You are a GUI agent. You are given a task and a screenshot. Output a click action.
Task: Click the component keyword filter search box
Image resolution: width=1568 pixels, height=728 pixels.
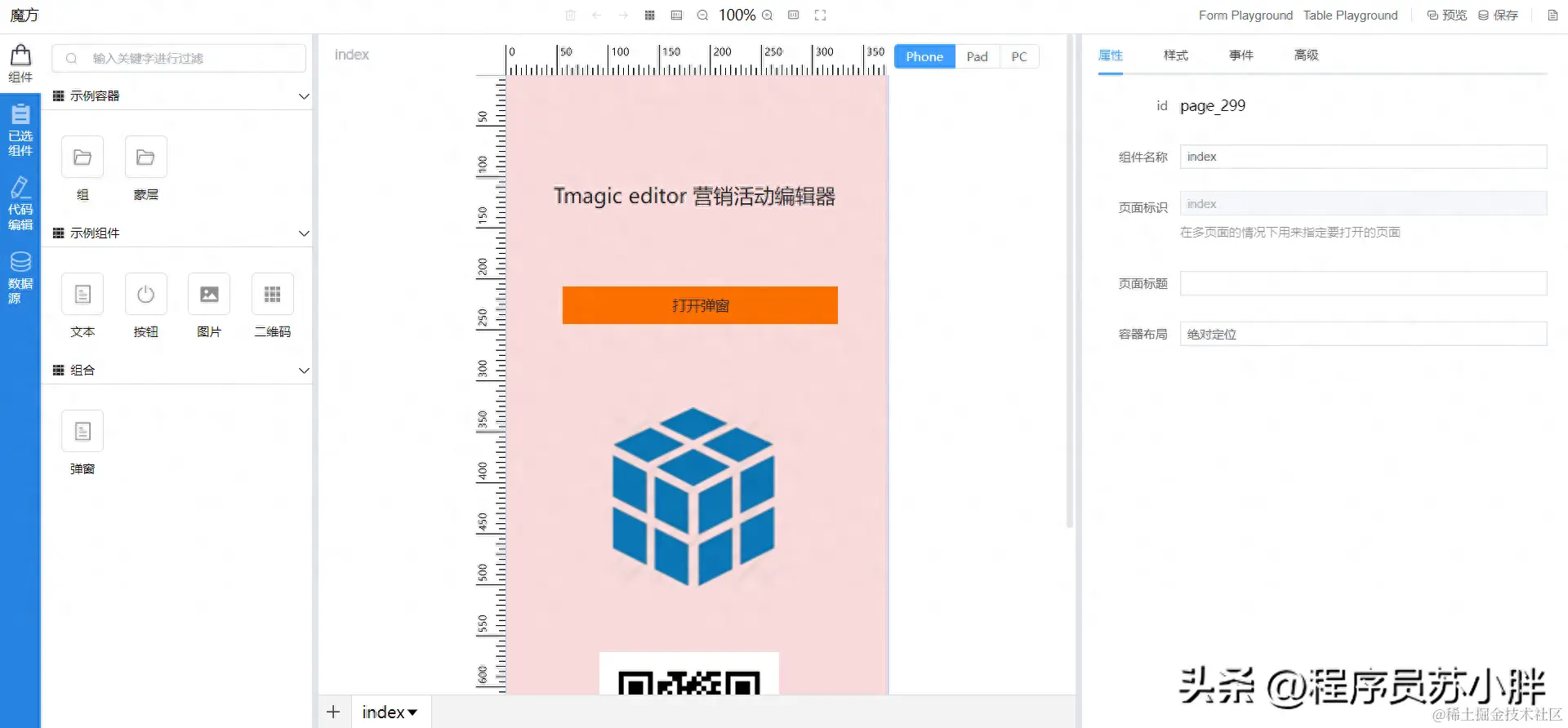pos(179,59)
